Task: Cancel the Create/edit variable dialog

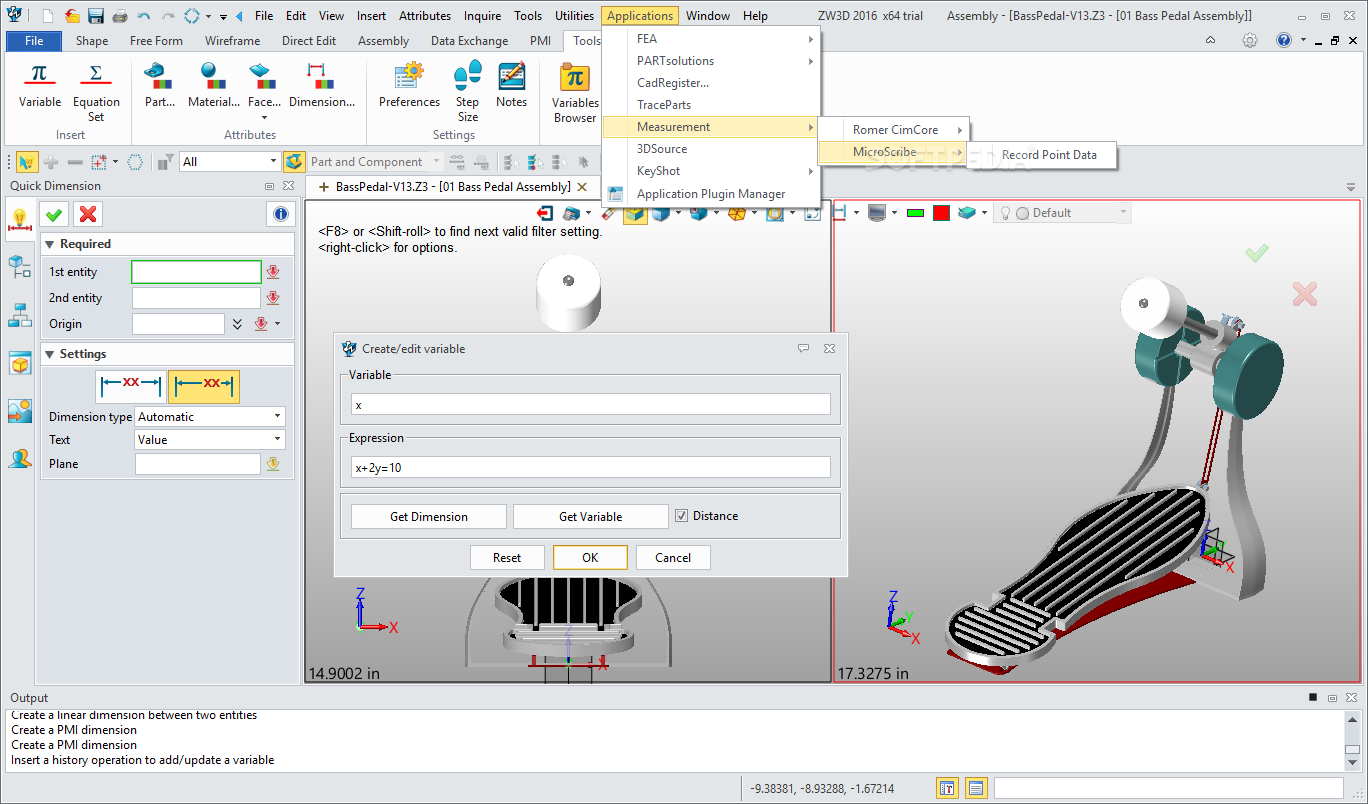Action: [x=673, y=558]
